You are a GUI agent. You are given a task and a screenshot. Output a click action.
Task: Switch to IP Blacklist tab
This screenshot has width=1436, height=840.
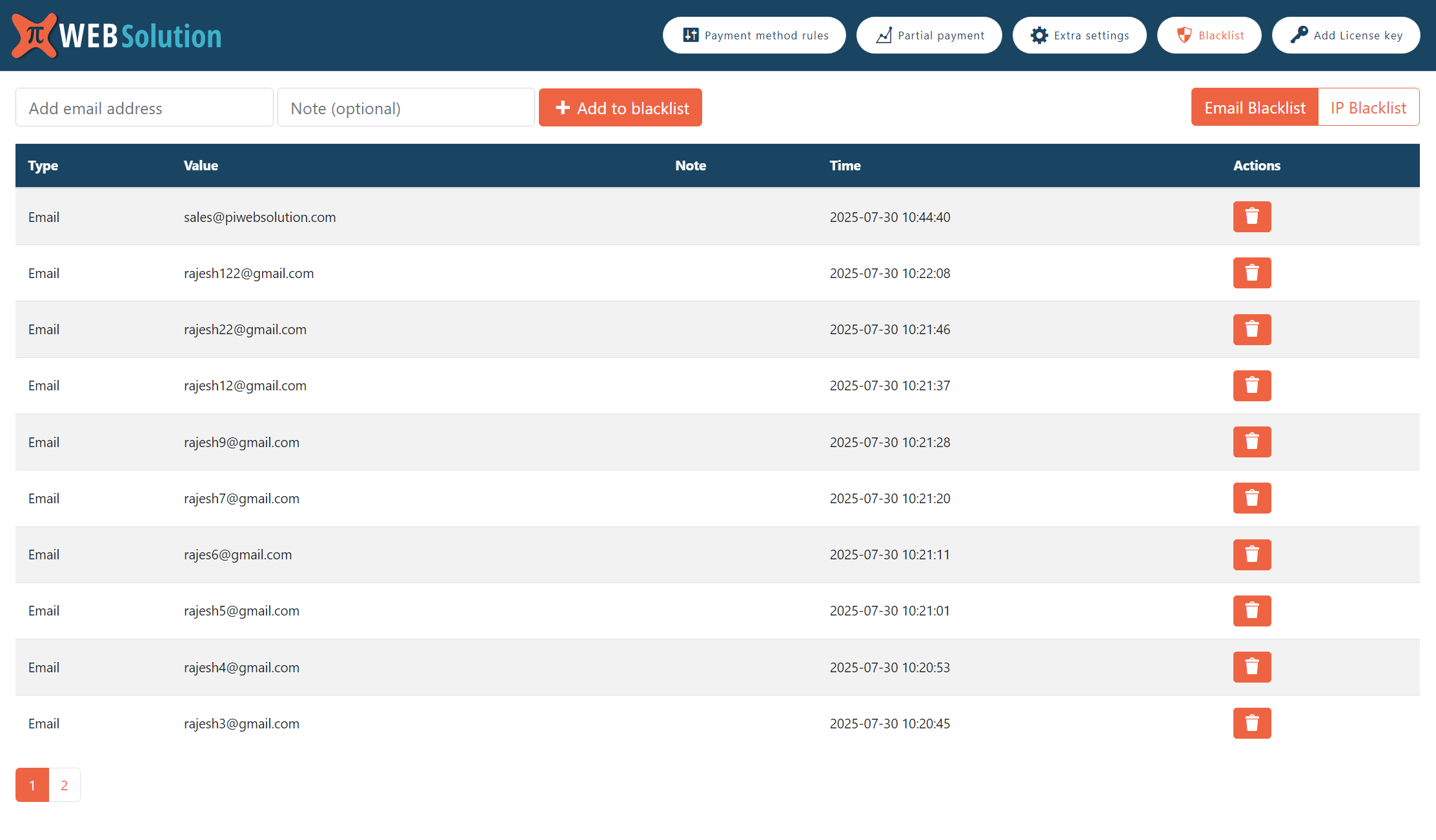(1368, 108)
